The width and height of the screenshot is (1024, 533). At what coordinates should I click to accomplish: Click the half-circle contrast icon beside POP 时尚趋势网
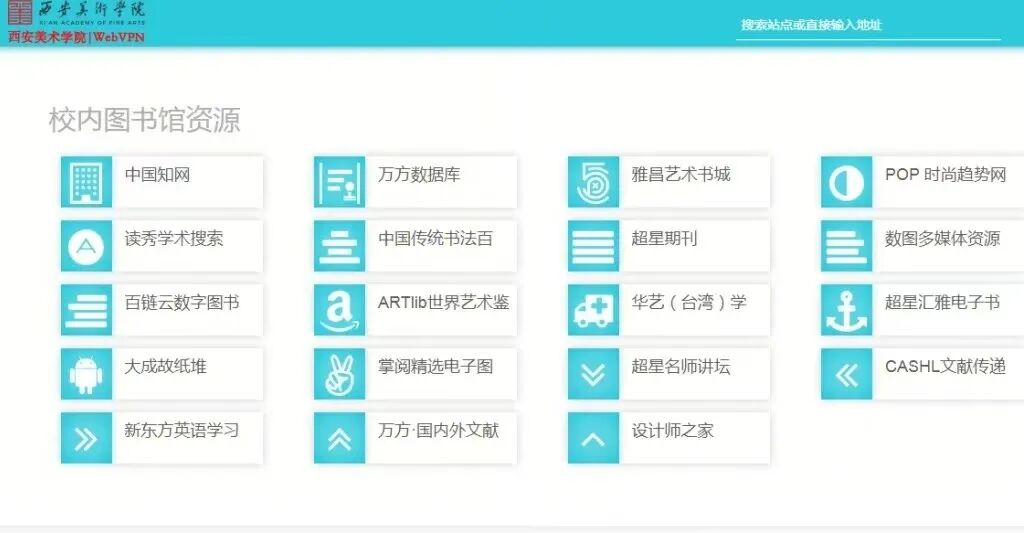click(846, 182)
